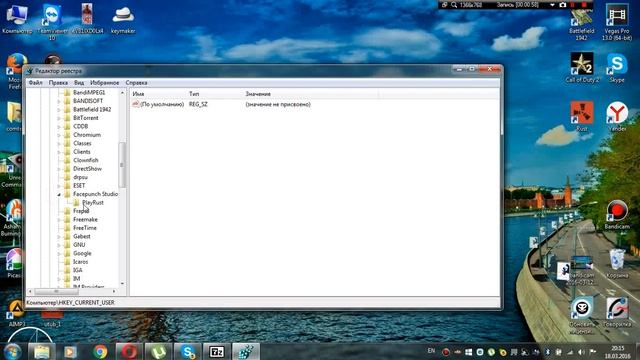Click tree horizontal scroll right arrow
Screen dimensions: 640x360
[x=114, y=291]
